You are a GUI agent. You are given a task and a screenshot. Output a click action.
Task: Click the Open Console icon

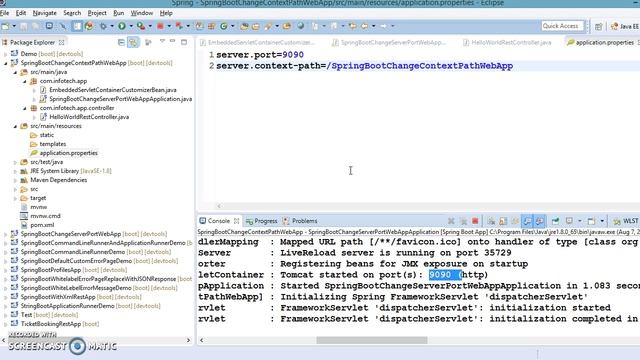click(591, 221)
